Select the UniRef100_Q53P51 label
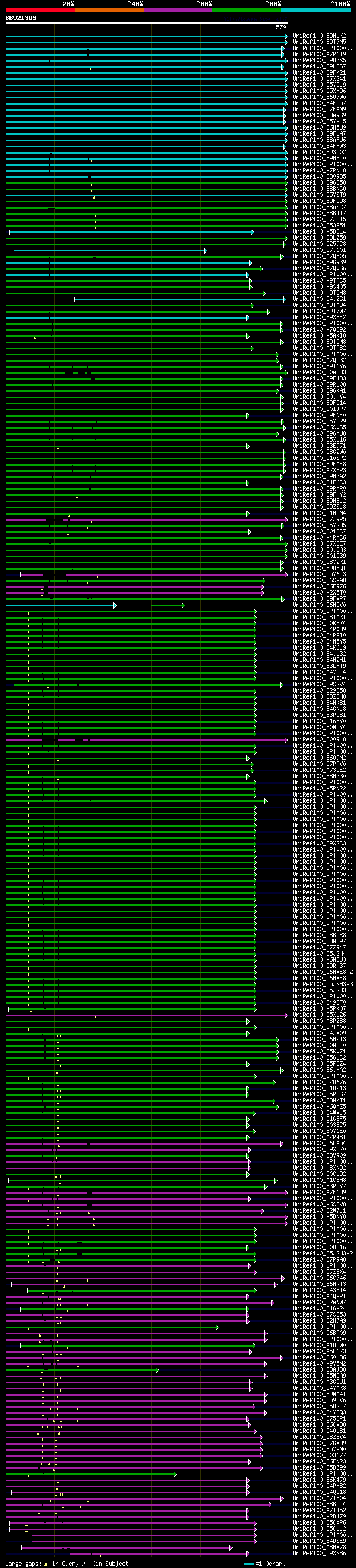Viewport: 356px width, 1568px height. point(319,226)
